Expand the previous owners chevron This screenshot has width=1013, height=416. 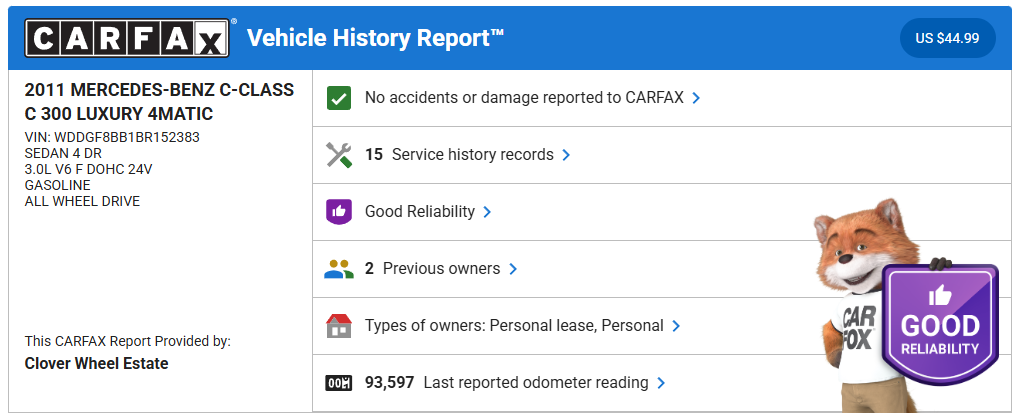tap(513, 269)
